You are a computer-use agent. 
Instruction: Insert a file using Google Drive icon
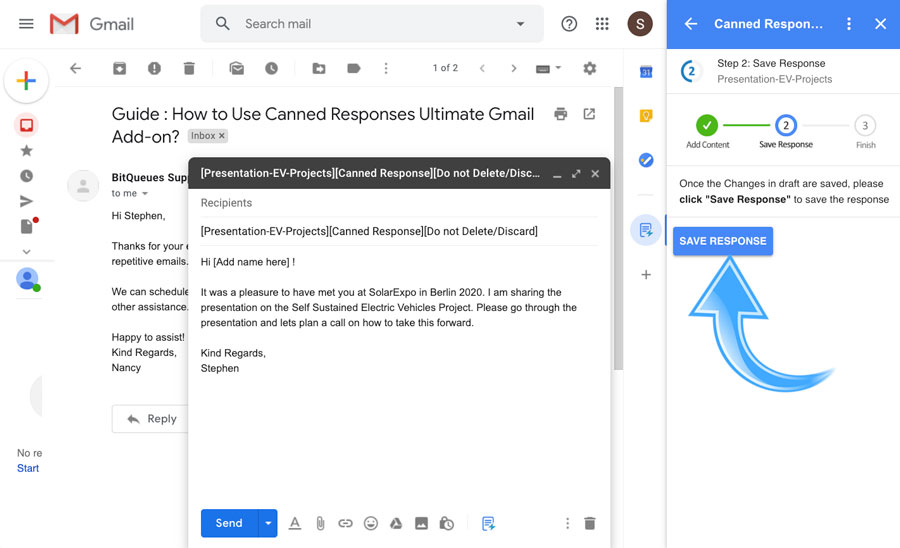coord(396,523)
